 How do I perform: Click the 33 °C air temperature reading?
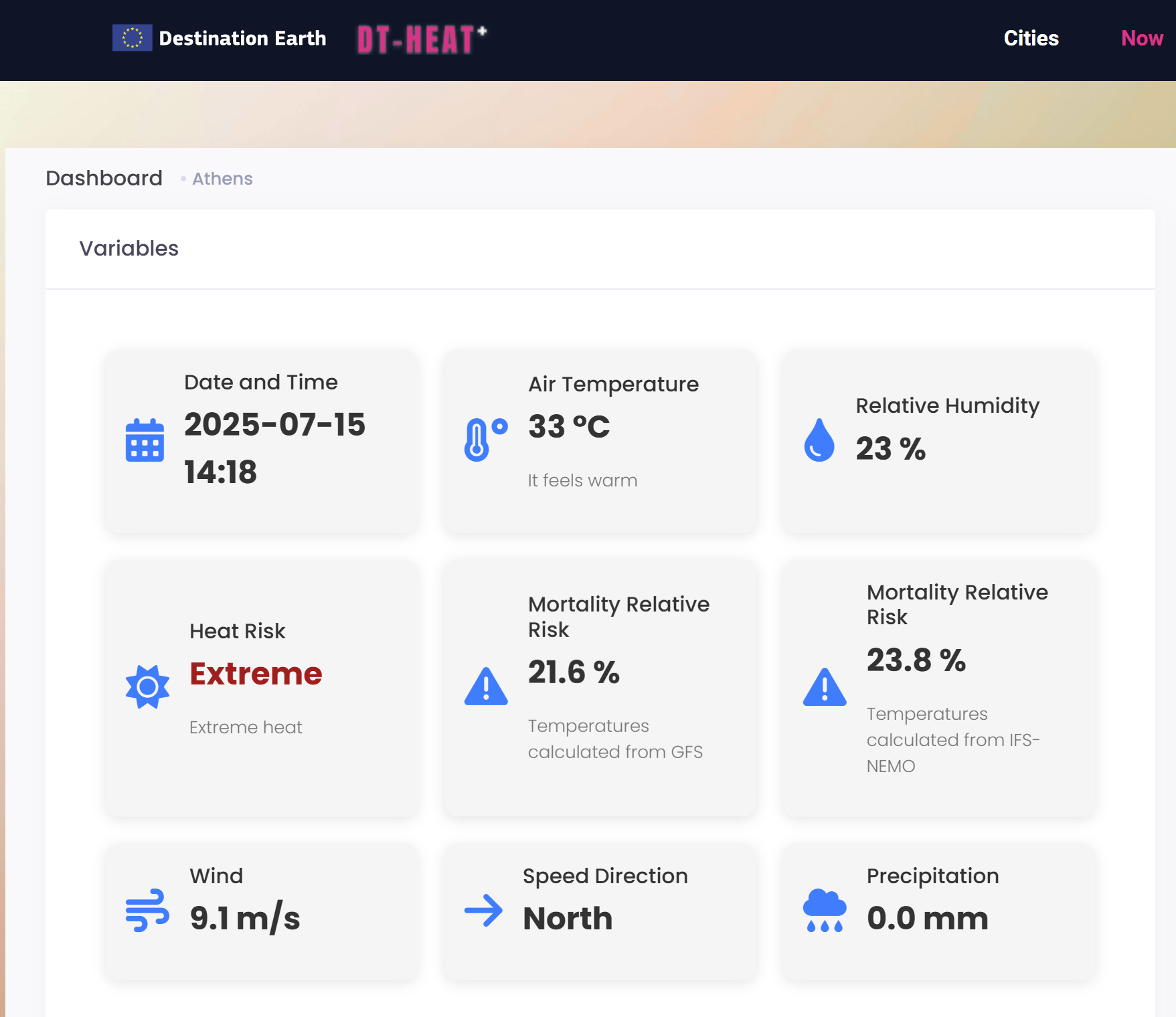click(x=569, y=426)
